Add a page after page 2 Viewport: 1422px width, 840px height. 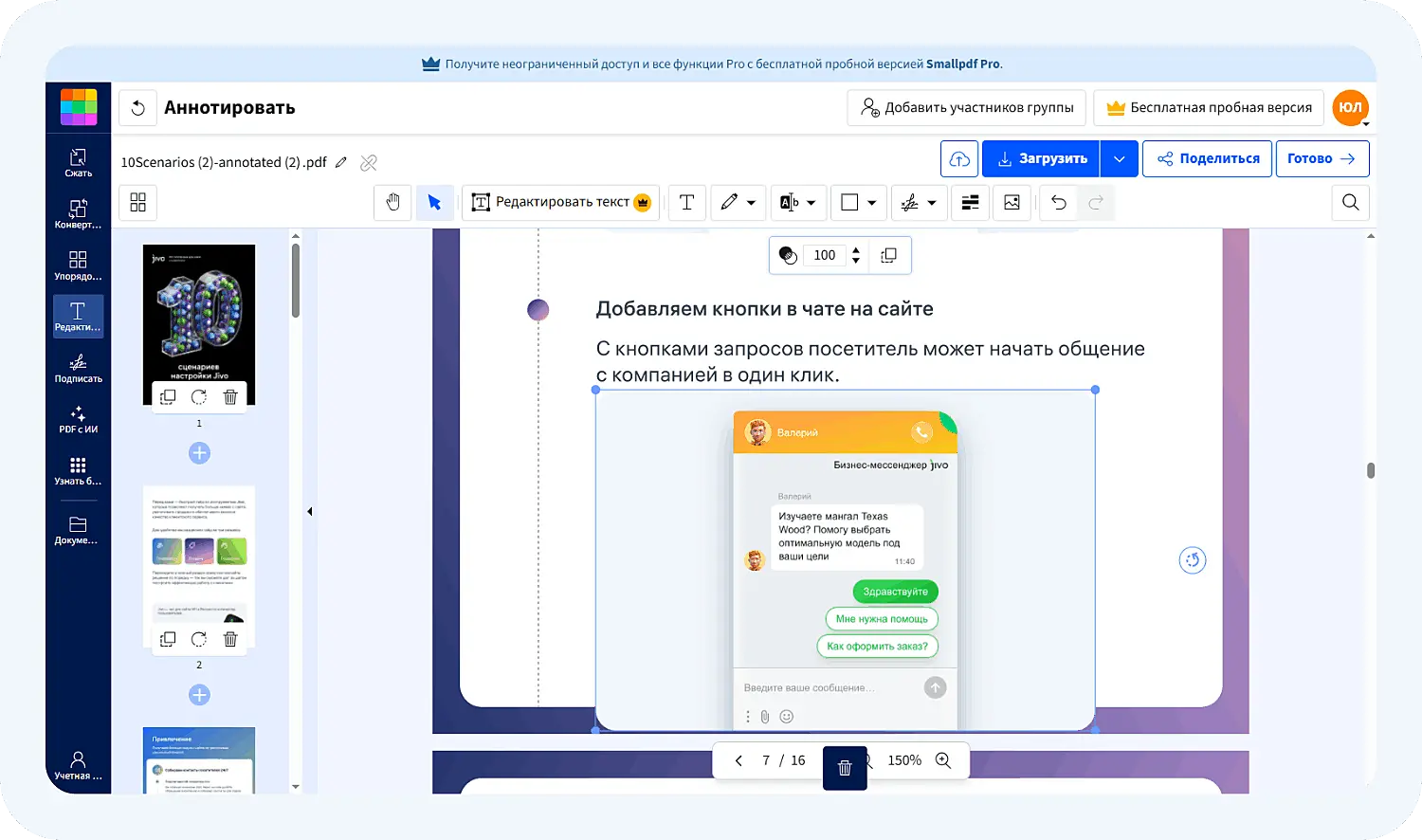[x=199, y=695]
